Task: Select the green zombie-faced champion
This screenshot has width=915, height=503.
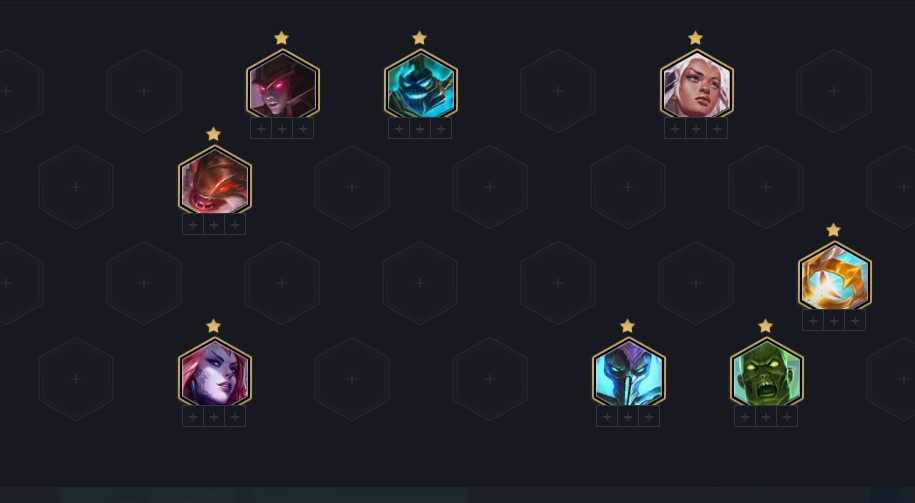Action: point(766,372)
